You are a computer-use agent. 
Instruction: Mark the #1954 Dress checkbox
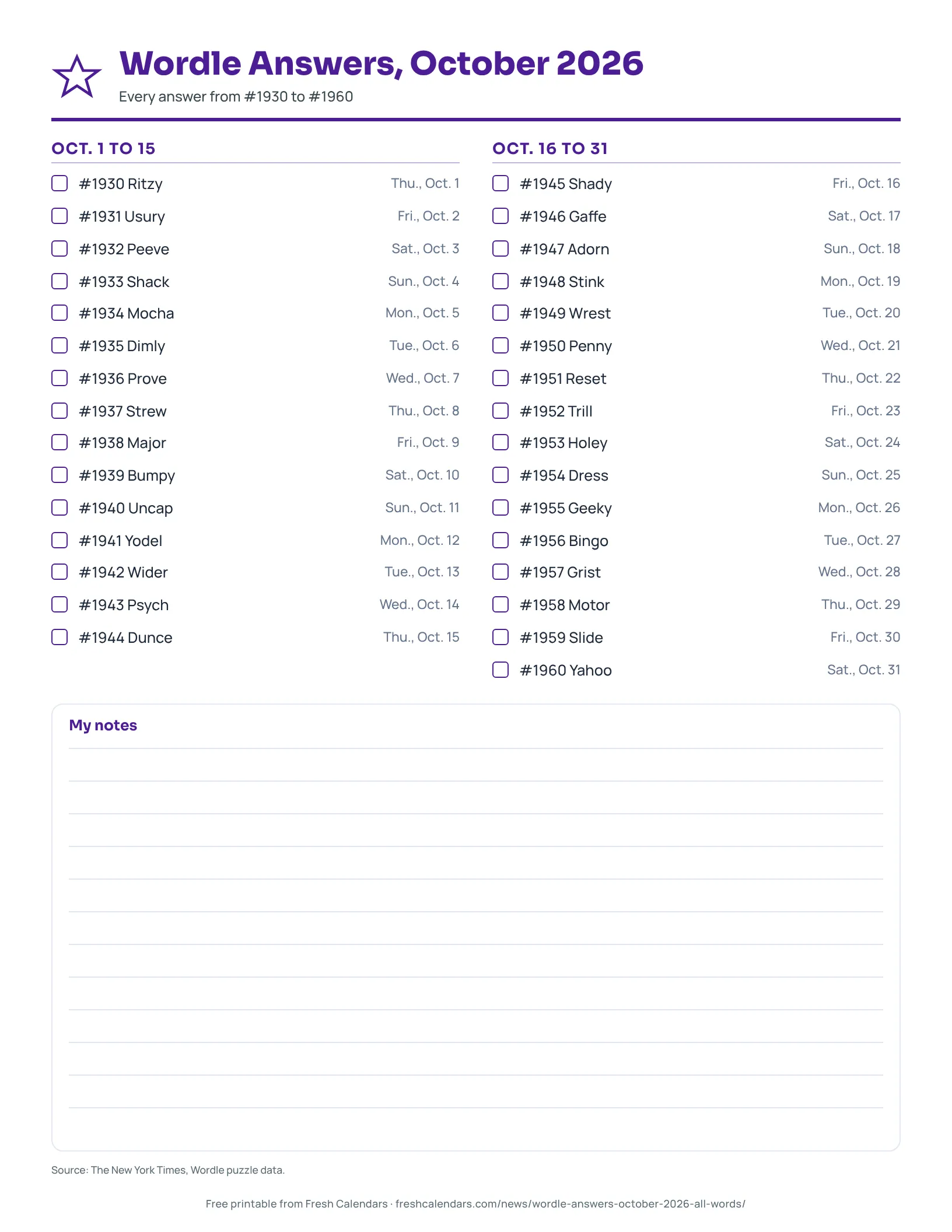coord(501,475)
